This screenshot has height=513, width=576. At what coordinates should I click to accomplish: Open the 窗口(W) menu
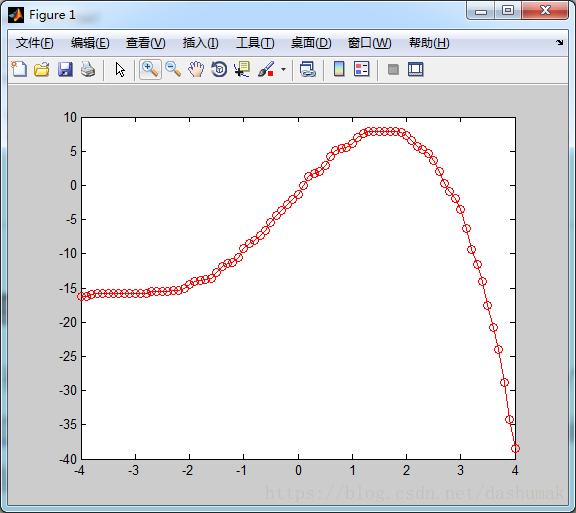(x=369, y=43)
